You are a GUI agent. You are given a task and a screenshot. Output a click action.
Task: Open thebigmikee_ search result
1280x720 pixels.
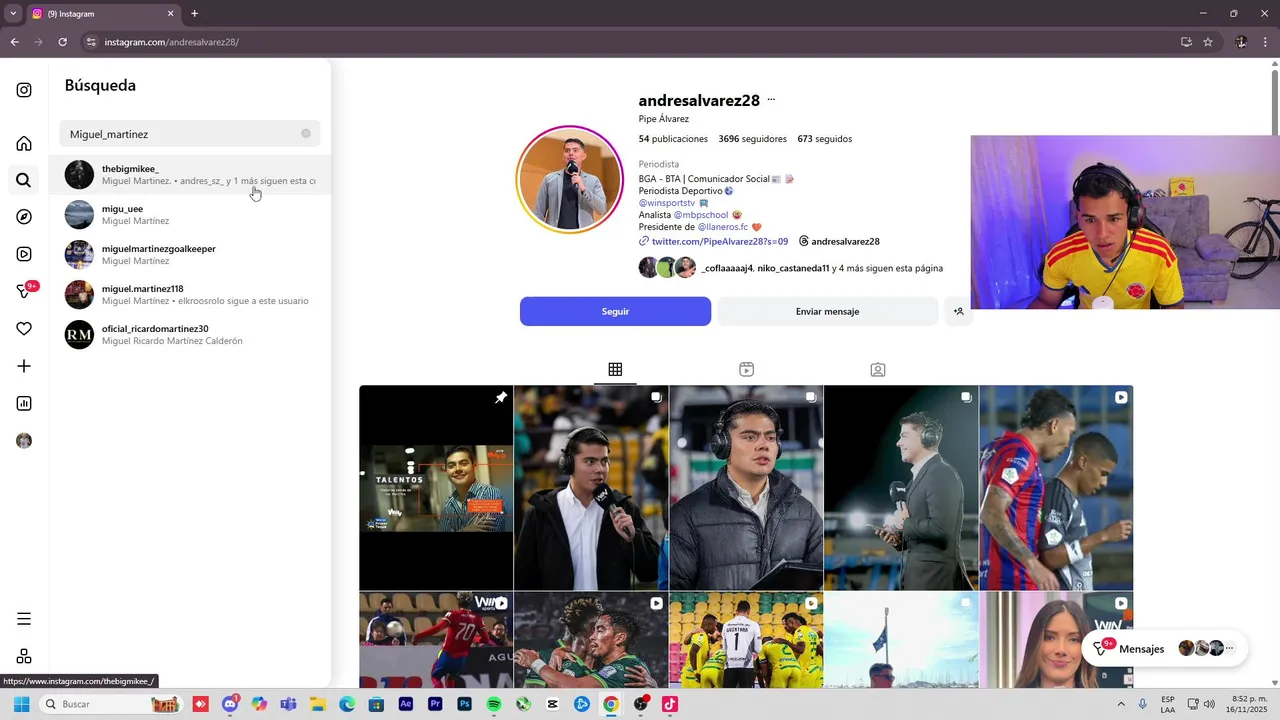190,174
